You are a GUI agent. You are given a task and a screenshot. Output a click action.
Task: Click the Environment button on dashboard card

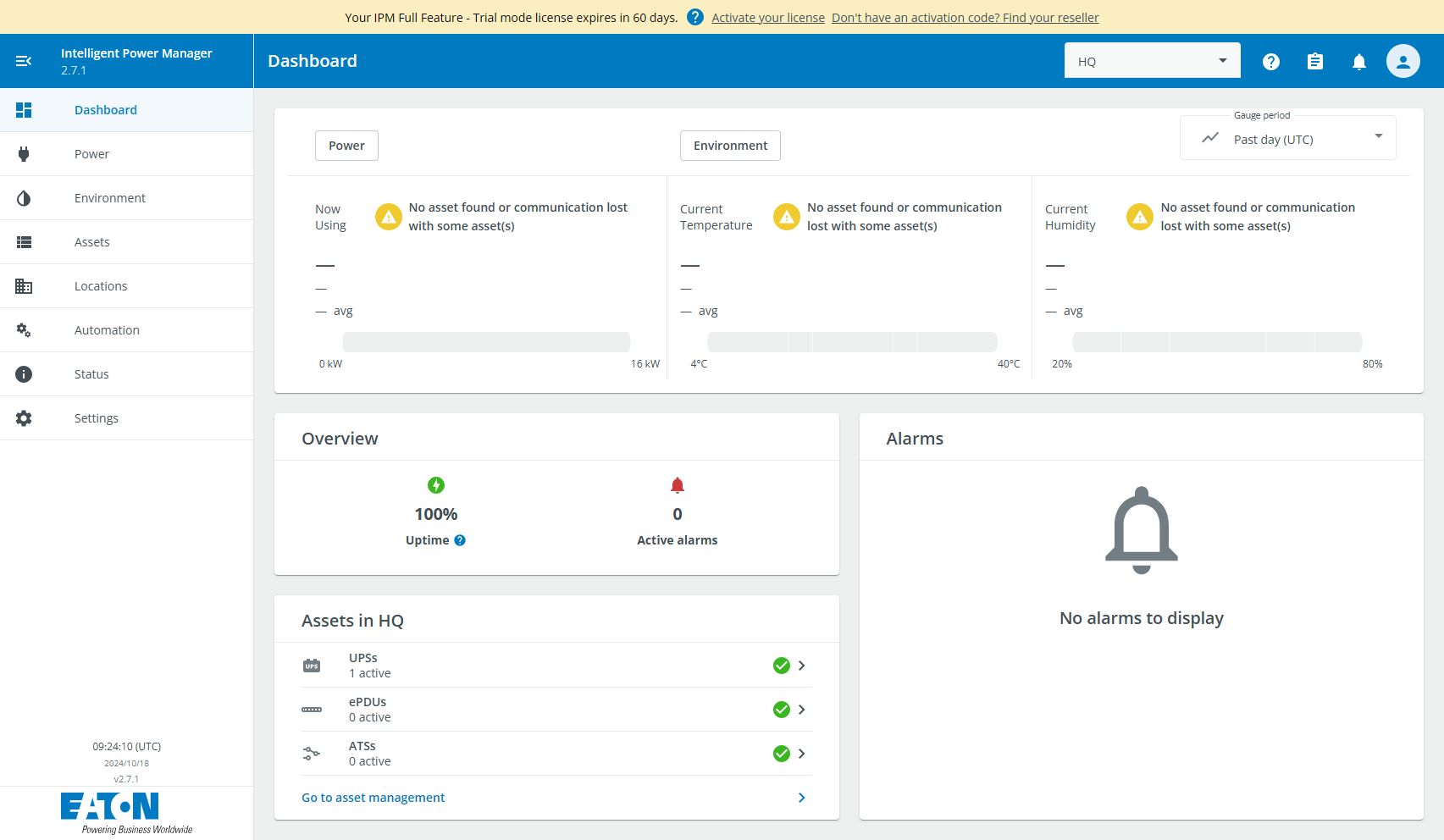pos(730,146)
